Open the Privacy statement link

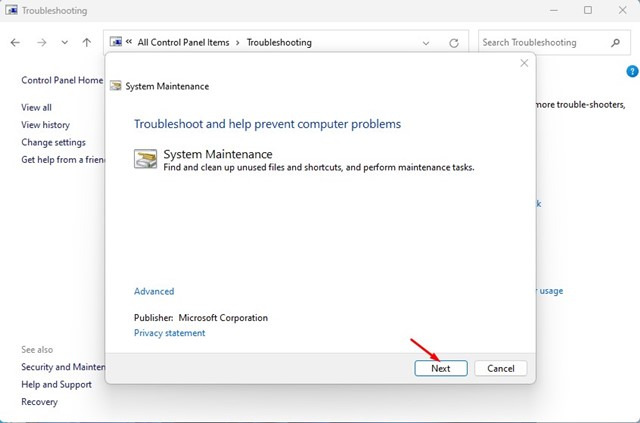coord(169,333)
